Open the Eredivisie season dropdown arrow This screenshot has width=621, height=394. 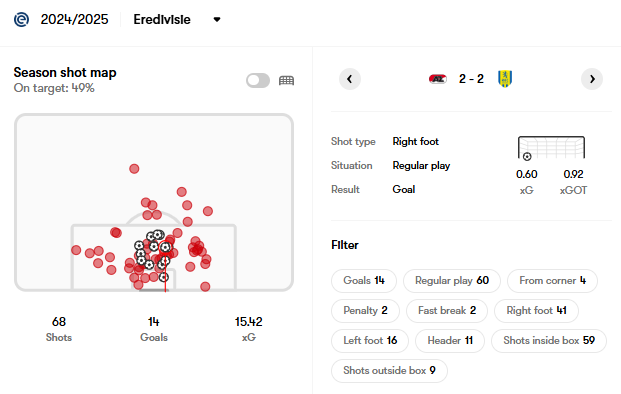click(217, 19)
